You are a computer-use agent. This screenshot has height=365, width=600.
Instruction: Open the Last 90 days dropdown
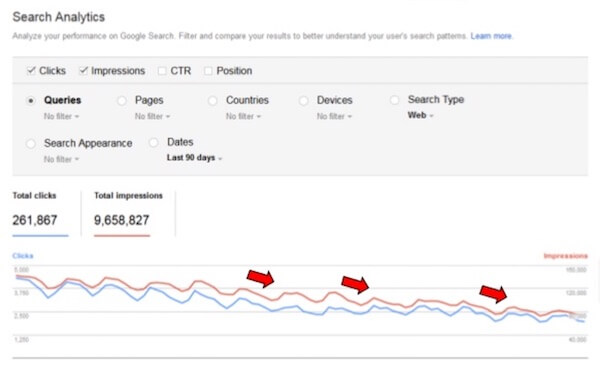pyautogui.click(x=194, y=158)
